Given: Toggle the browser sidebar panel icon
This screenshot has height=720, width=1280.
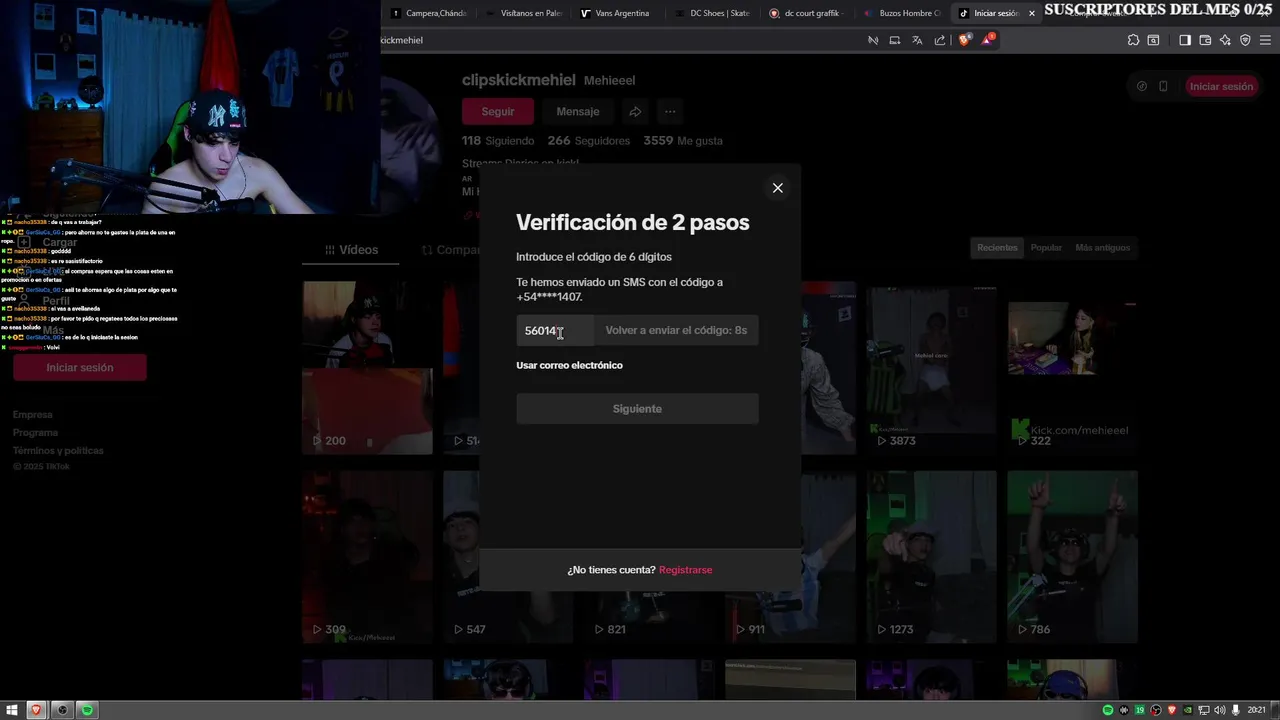Looking at the screenshot, I should click(1184, 40).
